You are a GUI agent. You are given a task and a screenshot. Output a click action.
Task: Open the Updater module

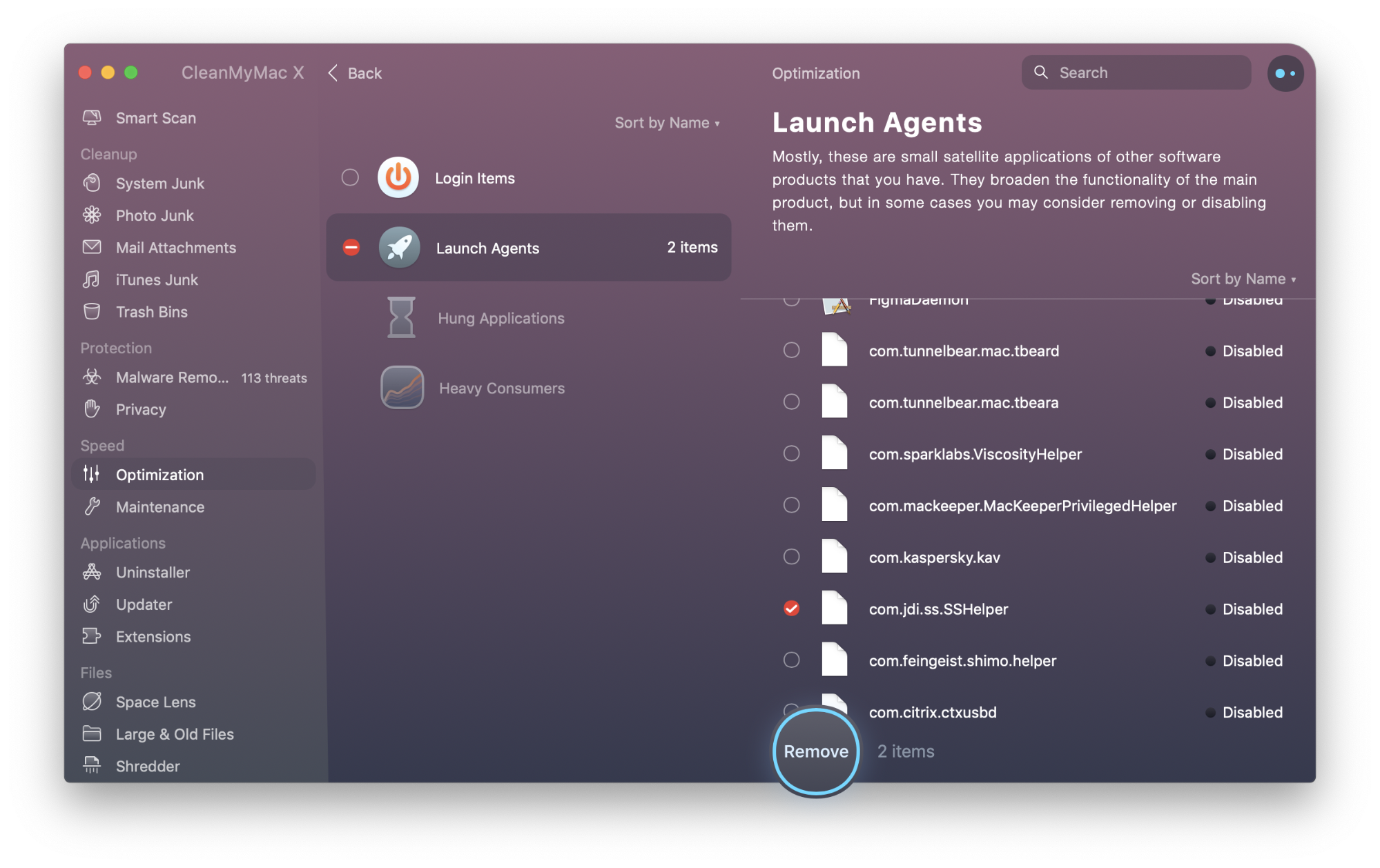[x=193, y=604]
